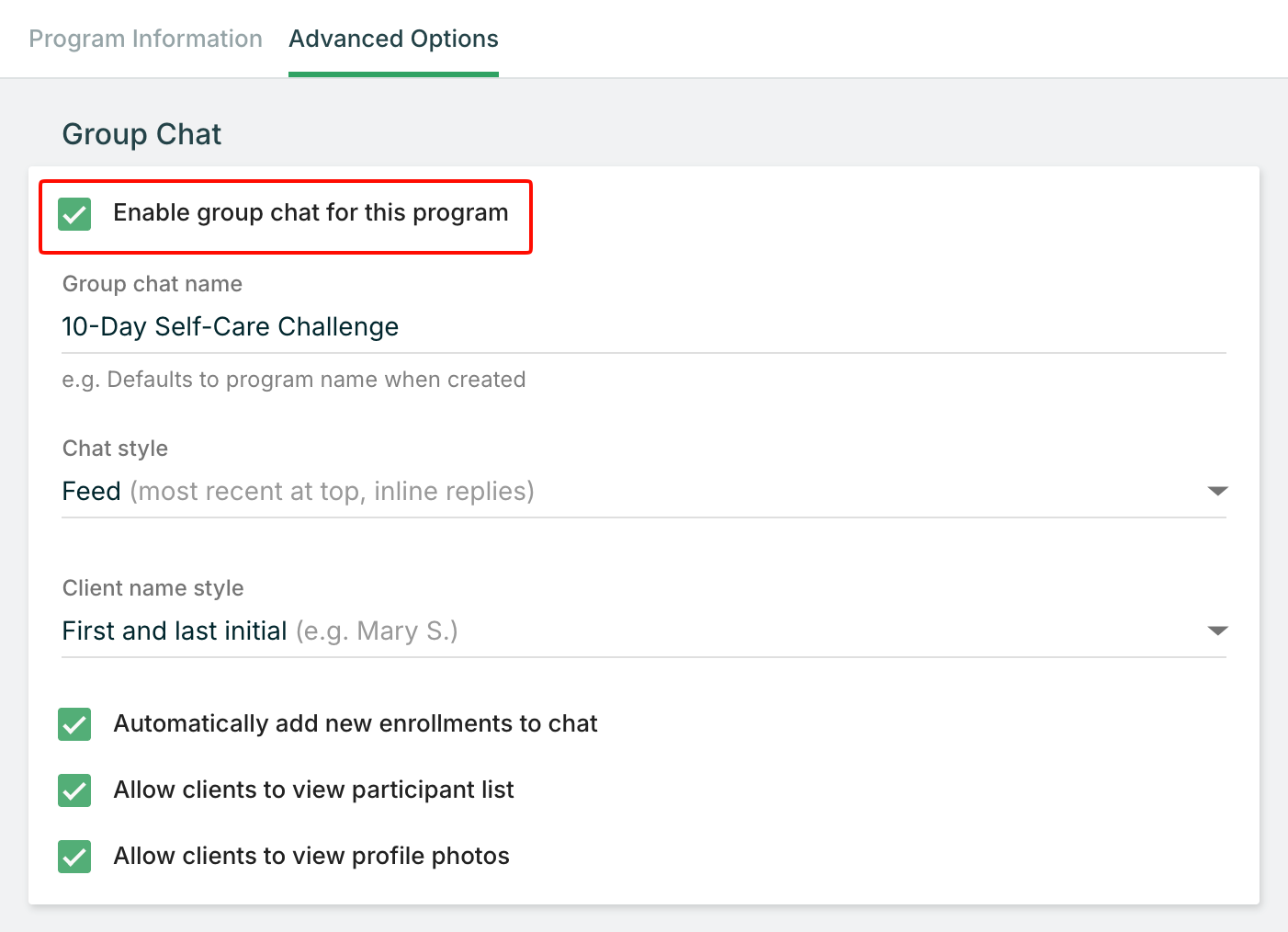Click the Client name style dropdown arrow
The image size is (1288, 932).
click(x=1217, y=631)
